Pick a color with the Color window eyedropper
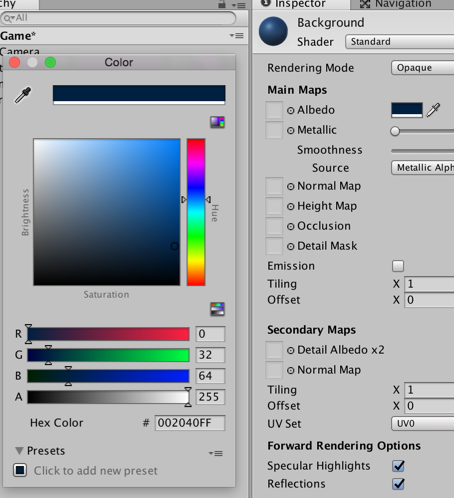This screenshot has height=498, width=455. coord(23,95)
